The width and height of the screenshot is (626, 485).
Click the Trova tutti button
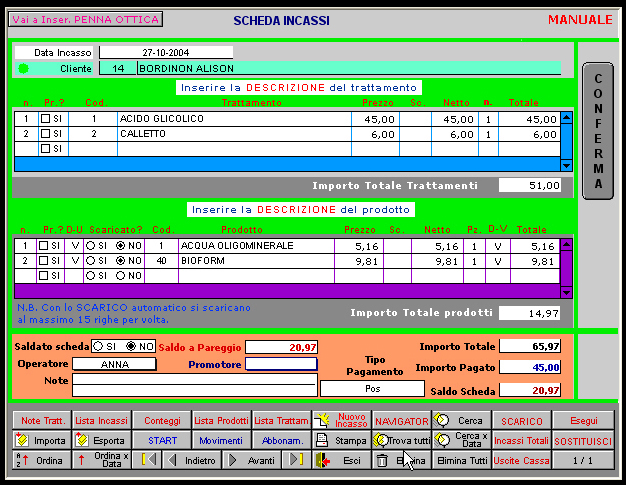click(401, 440)
